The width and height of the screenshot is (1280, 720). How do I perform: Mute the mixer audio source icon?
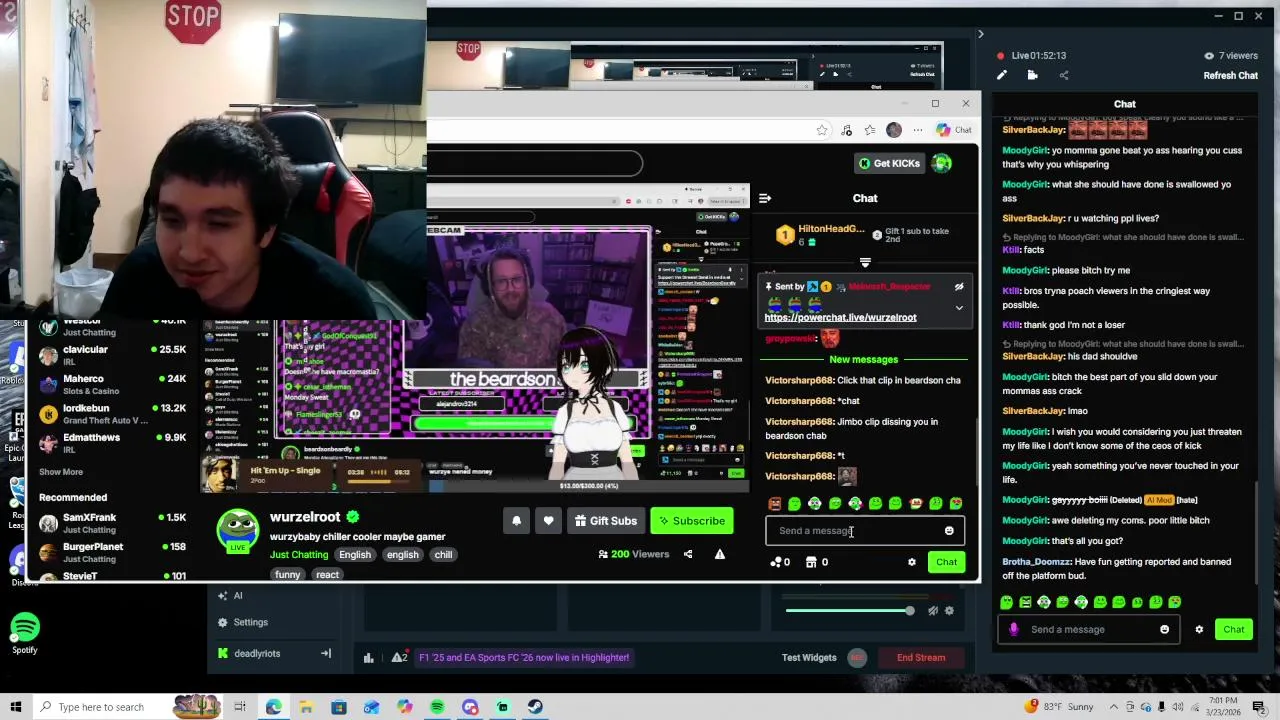932,611
